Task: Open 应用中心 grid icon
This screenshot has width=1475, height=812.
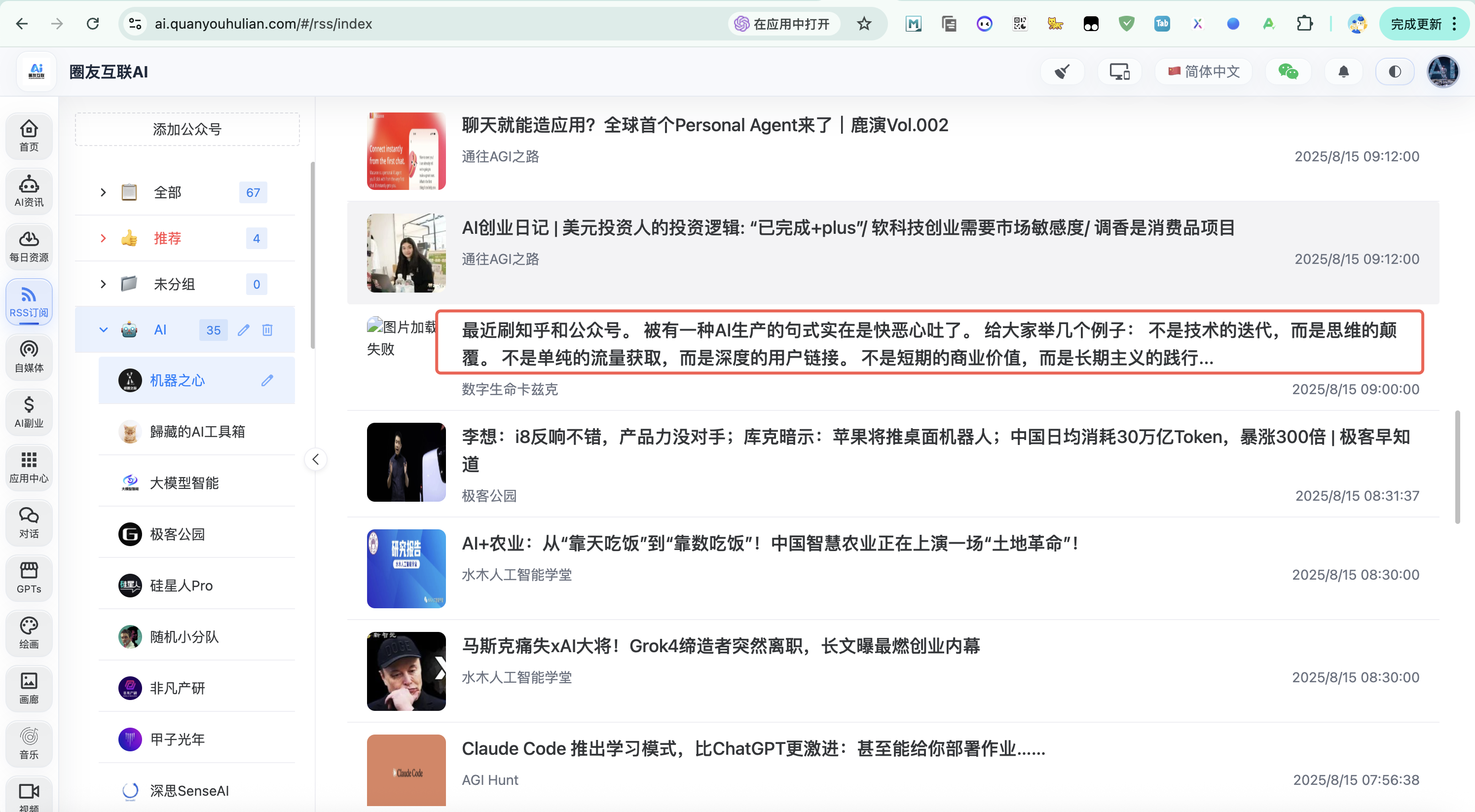Action: coord(29,468)
